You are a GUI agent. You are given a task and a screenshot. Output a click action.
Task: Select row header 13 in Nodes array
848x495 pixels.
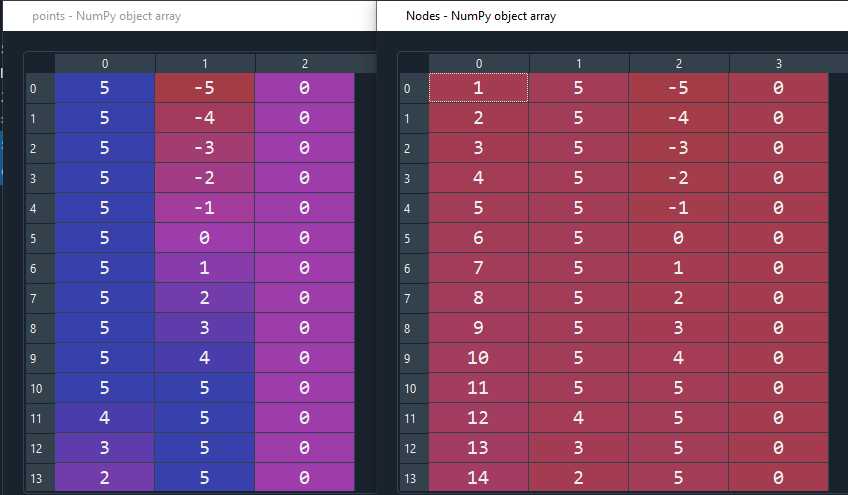pos(414,478)
